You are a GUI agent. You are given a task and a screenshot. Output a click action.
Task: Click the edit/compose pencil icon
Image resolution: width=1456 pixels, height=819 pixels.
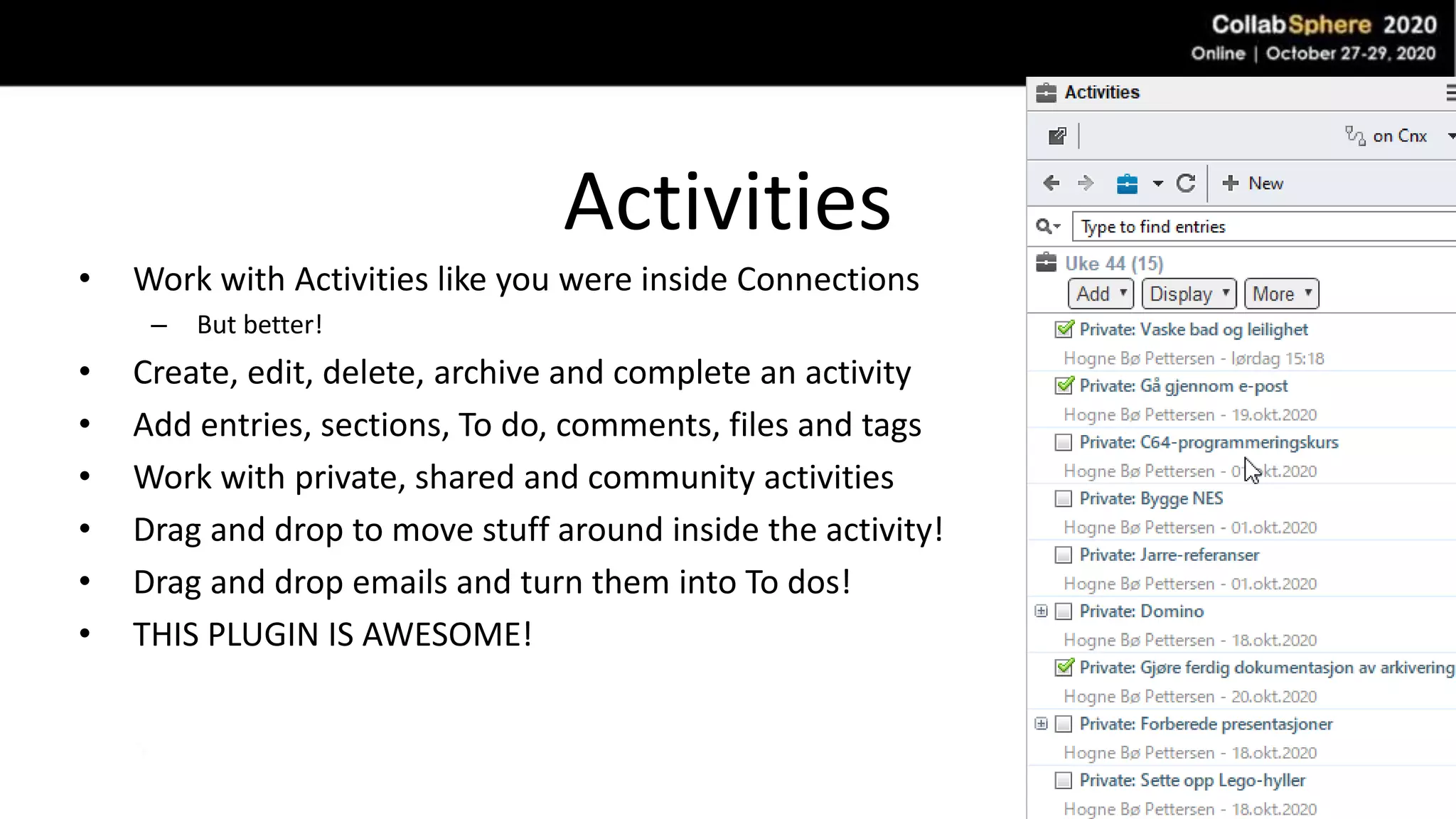1057,136
